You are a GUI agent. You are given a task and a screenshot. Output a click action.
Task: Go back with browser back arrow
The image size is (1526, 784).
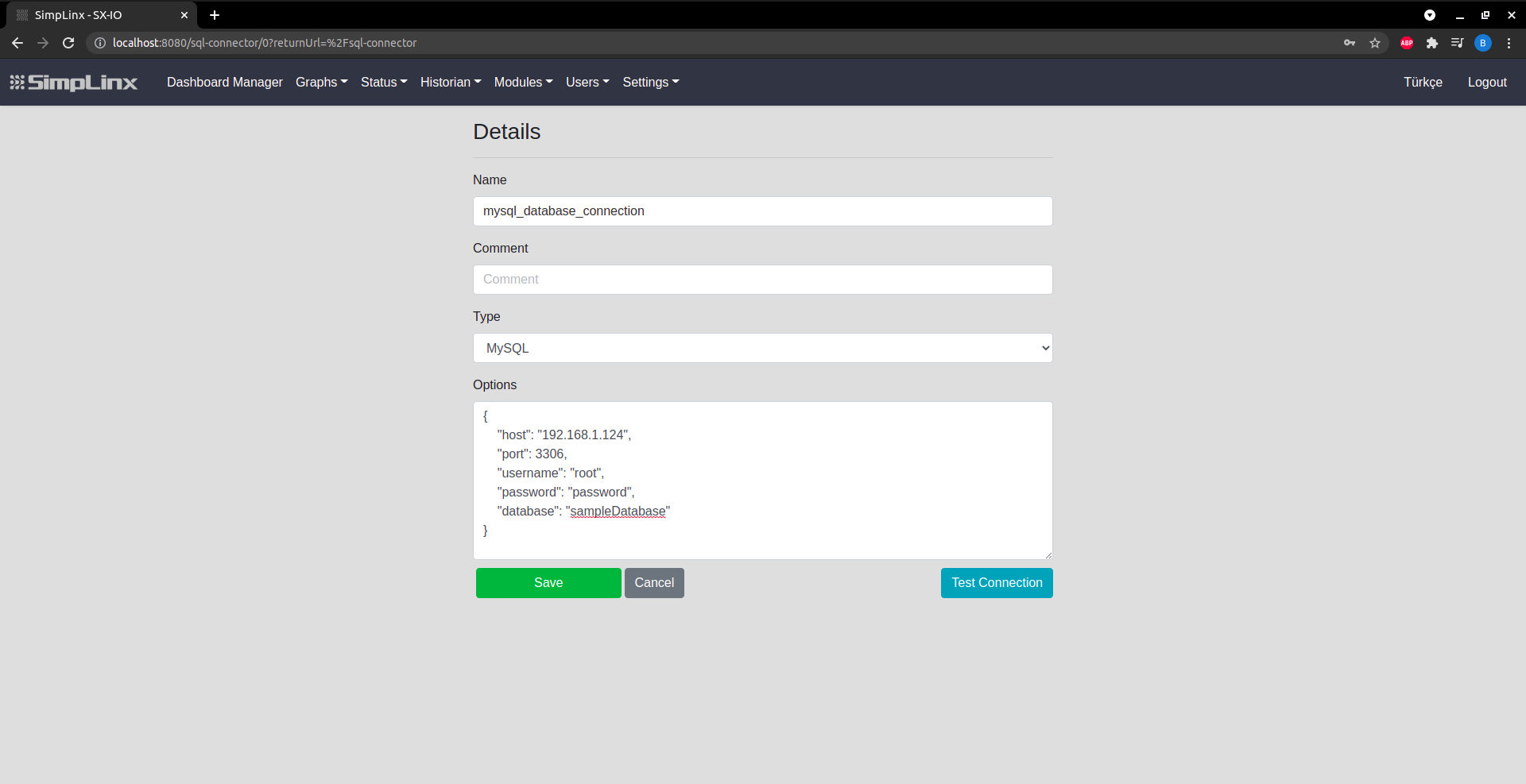[x=17, y=43]
